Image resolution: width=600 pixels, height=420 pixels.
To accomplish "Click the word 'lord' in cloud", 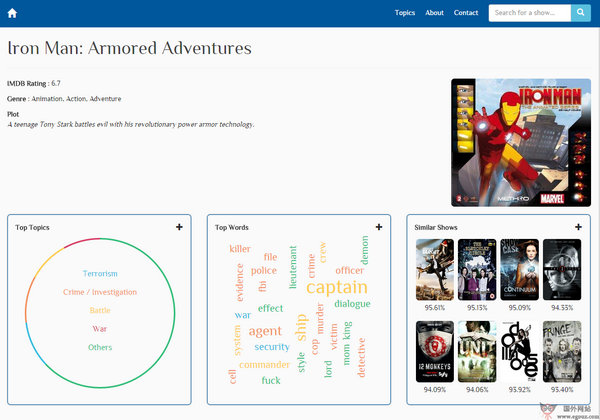I will (x=328, y=369).
